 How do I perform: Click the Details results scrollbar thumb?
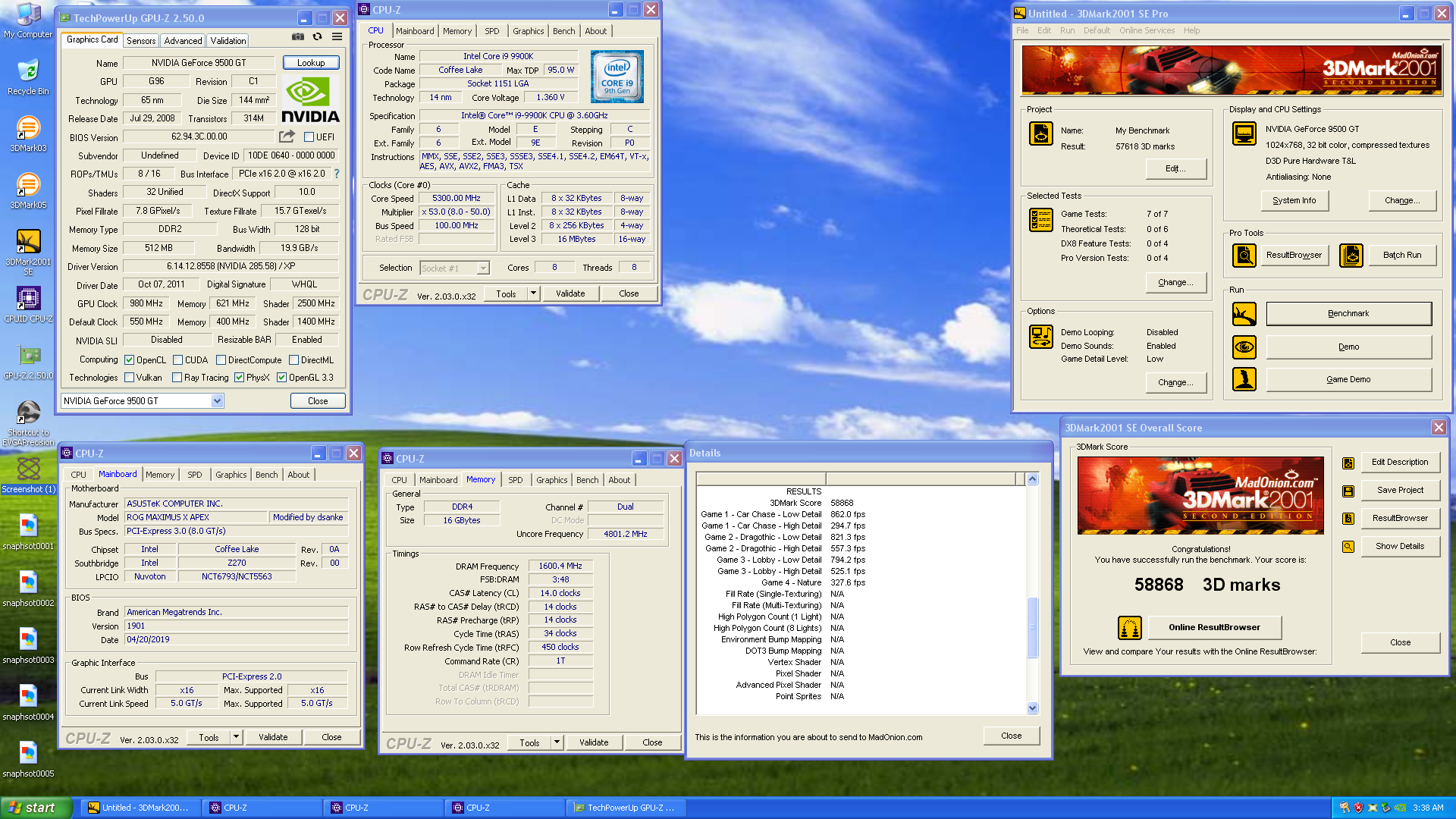(x=1032, y=627)
